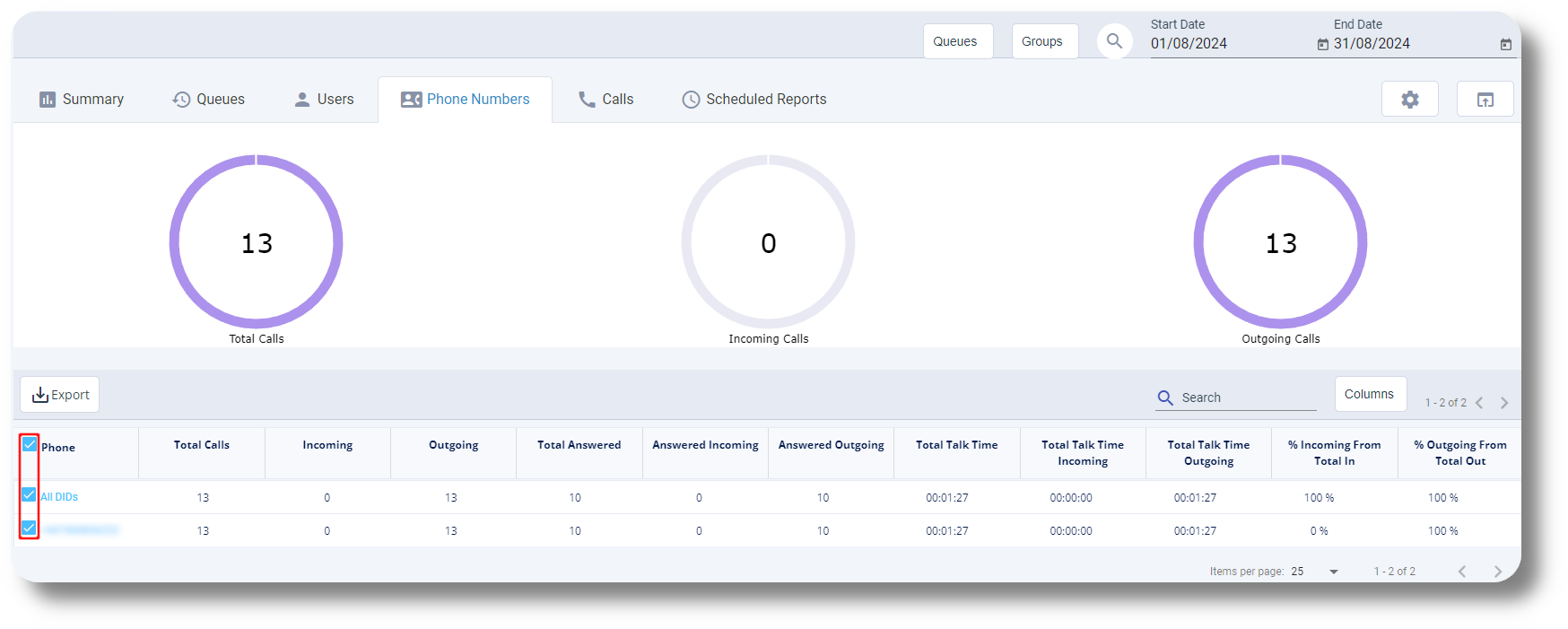This screenshot has width=1568, height=629.
Task: Sort by Answered Outgoing column header
Action: click(832, 445)
